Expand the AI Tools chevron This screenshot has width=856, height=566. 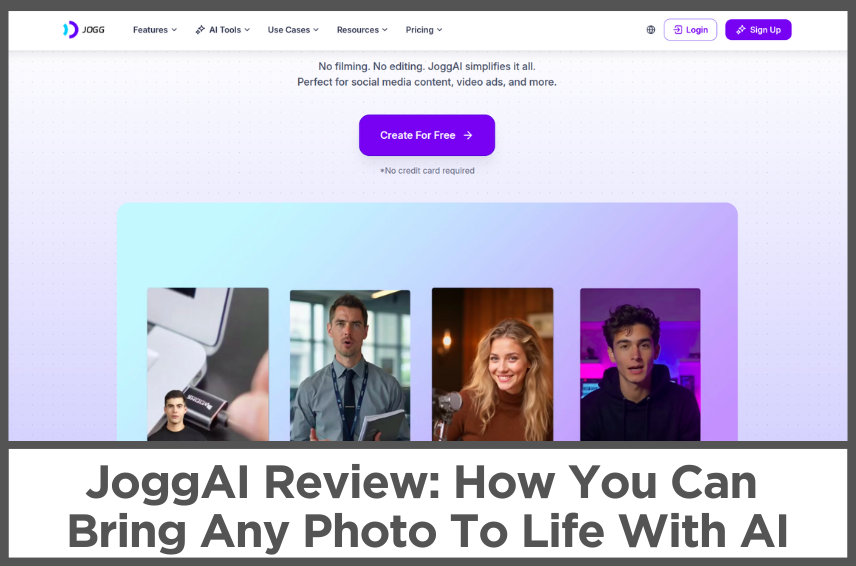[247, 30]
